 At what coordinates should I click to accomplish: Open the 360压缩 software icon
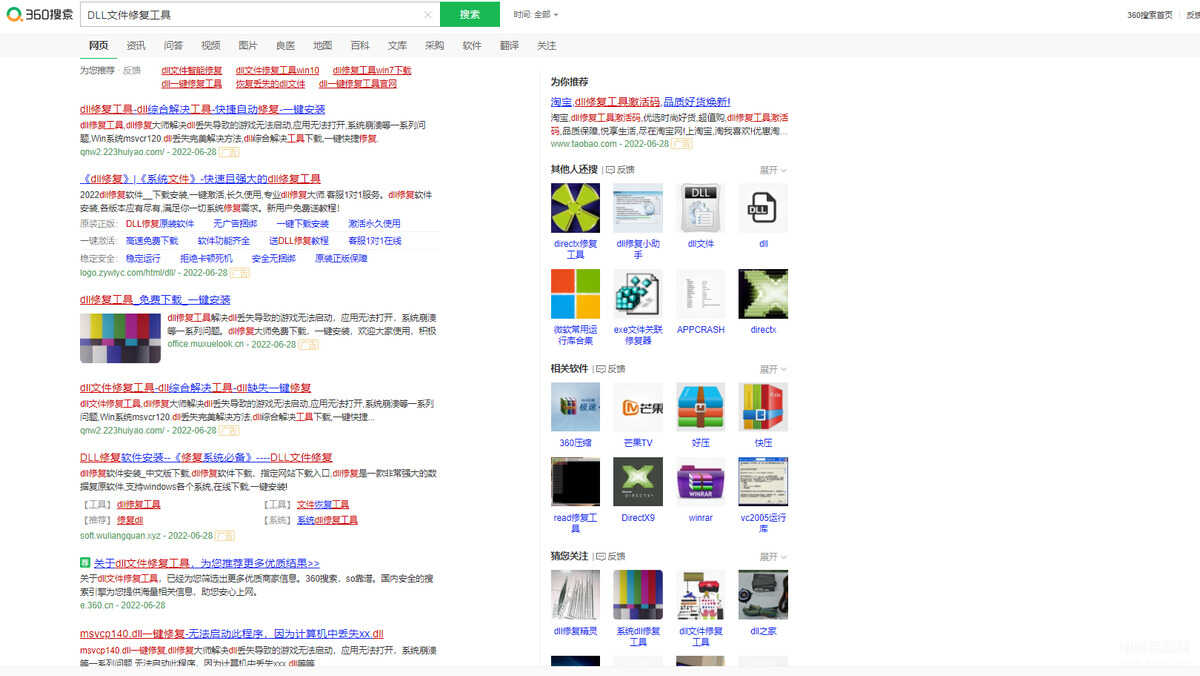click(x=575, y=407)
